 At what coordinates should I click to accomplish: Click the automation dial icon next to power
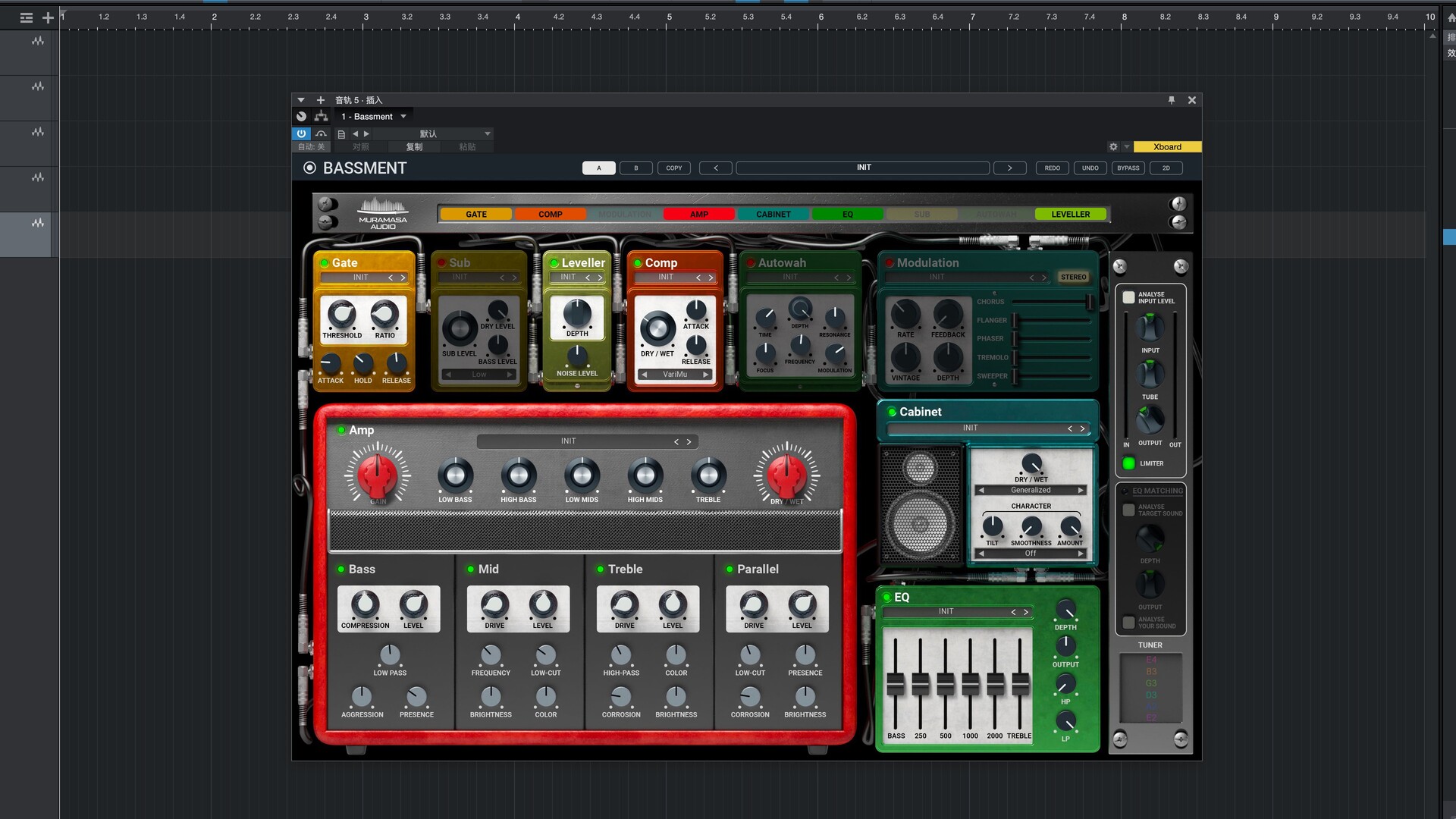[x=321, y=133]
